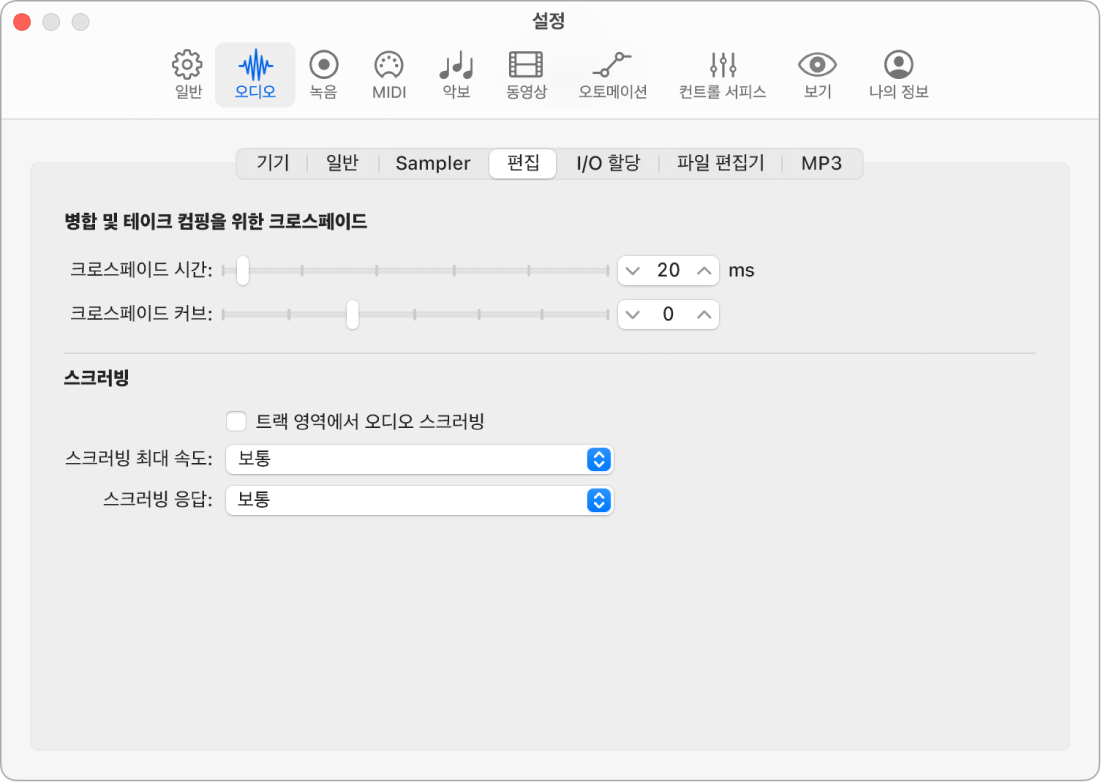The width and height of the screenshot is (1101, 782).
Task: Open the 동영상 film strip icon
Action: coord(526,74)
